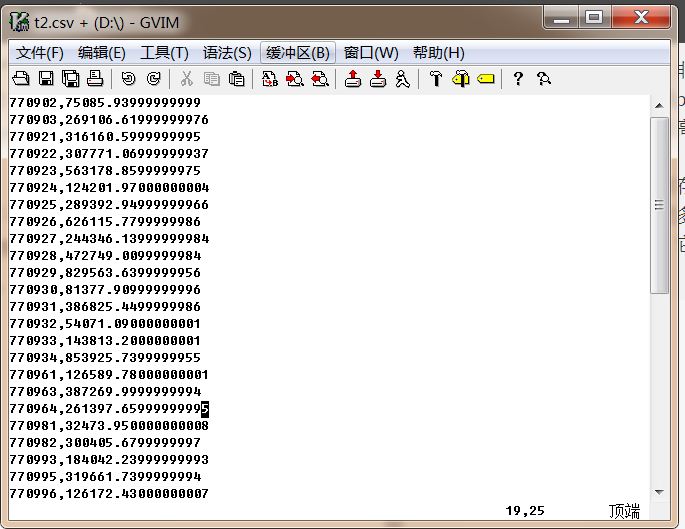The image size is (685, 529).
Task: Click line starting with 770925
Action: coord(109,205)
